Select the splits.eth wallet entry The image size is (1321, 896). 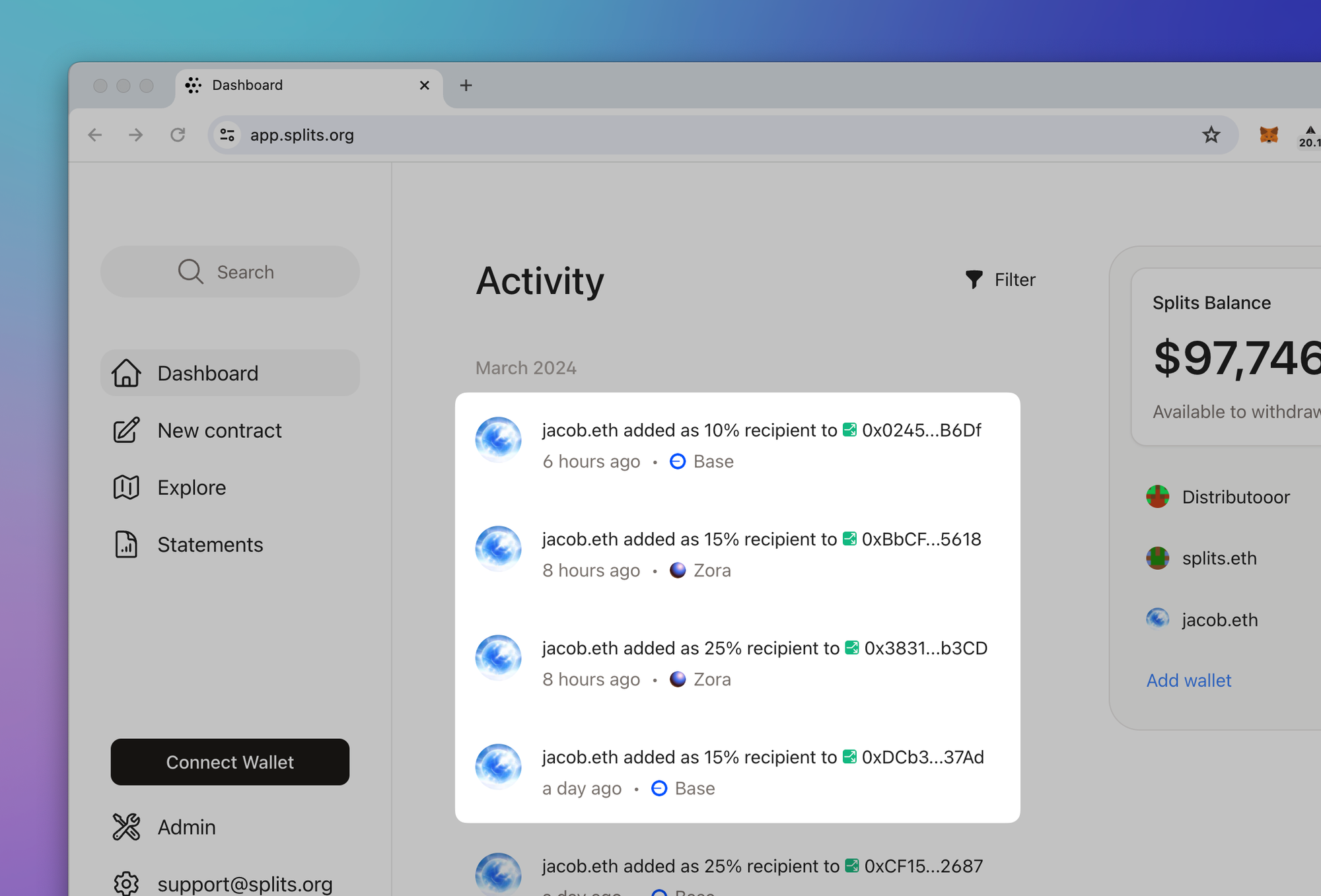[1219, 558]
